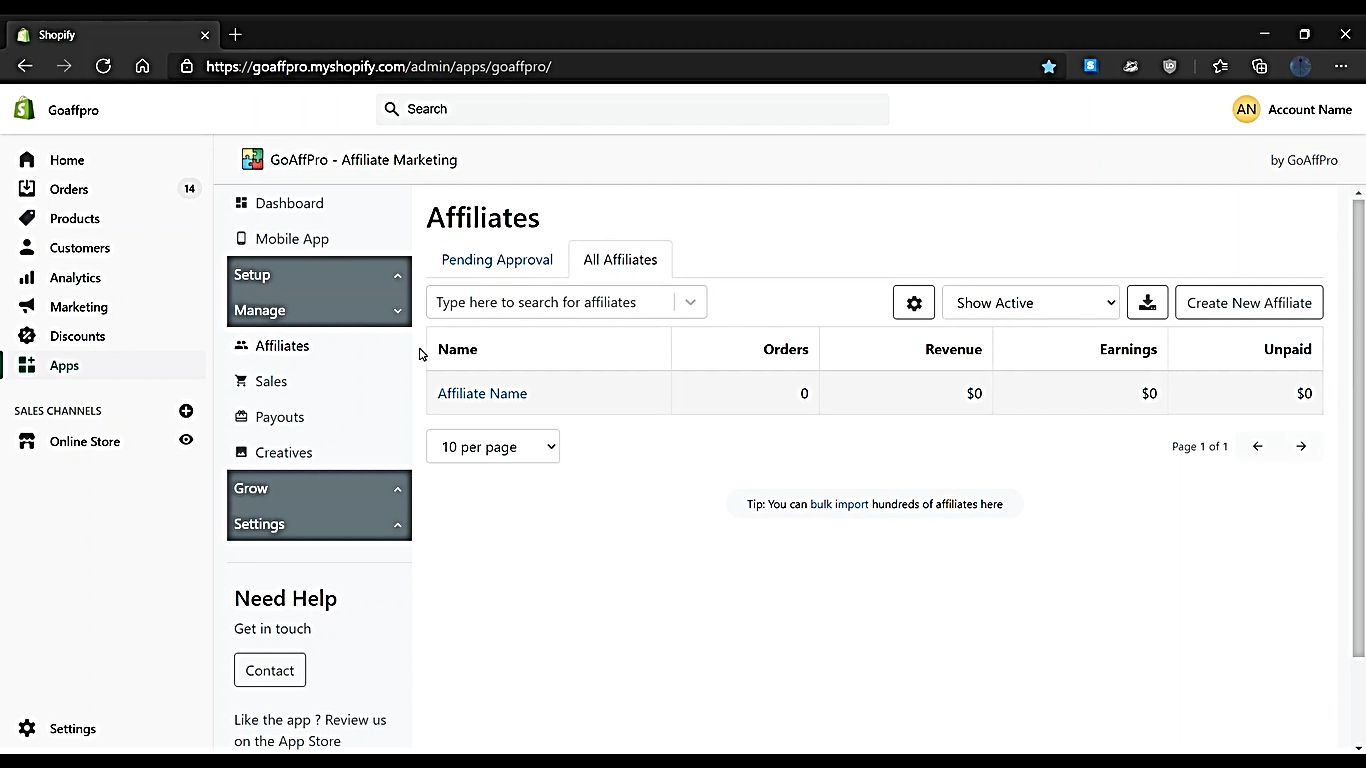Add a new sales channel plus icon

pos(186,411)
